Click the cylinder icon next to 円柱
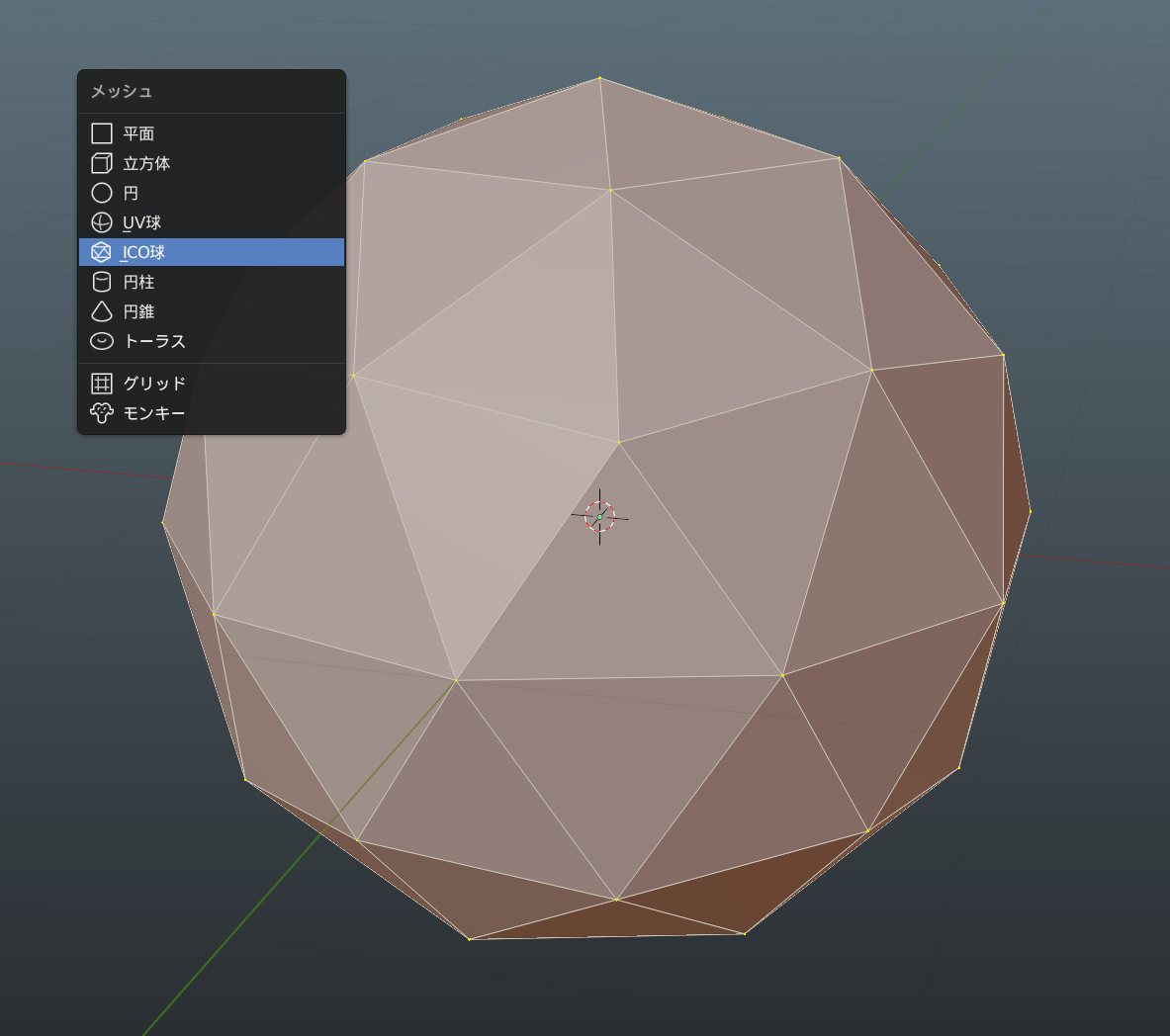1170x1036 pixels. tap(102, 282)
